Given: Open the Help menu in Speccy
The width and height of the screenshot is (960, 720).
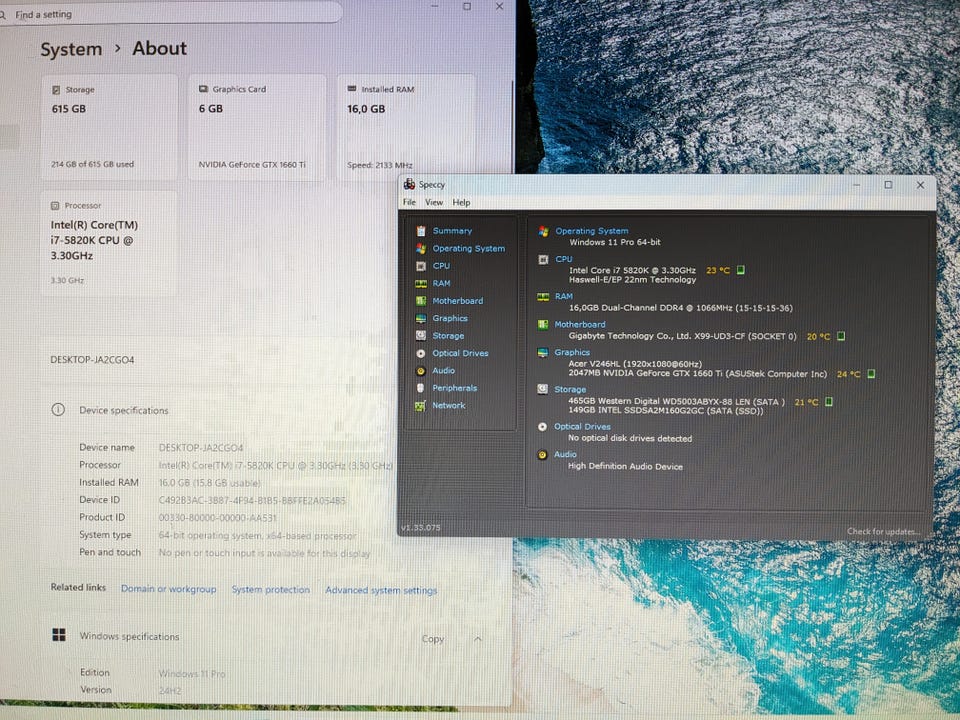Looking at the screenshot, I should coord(462,203).
